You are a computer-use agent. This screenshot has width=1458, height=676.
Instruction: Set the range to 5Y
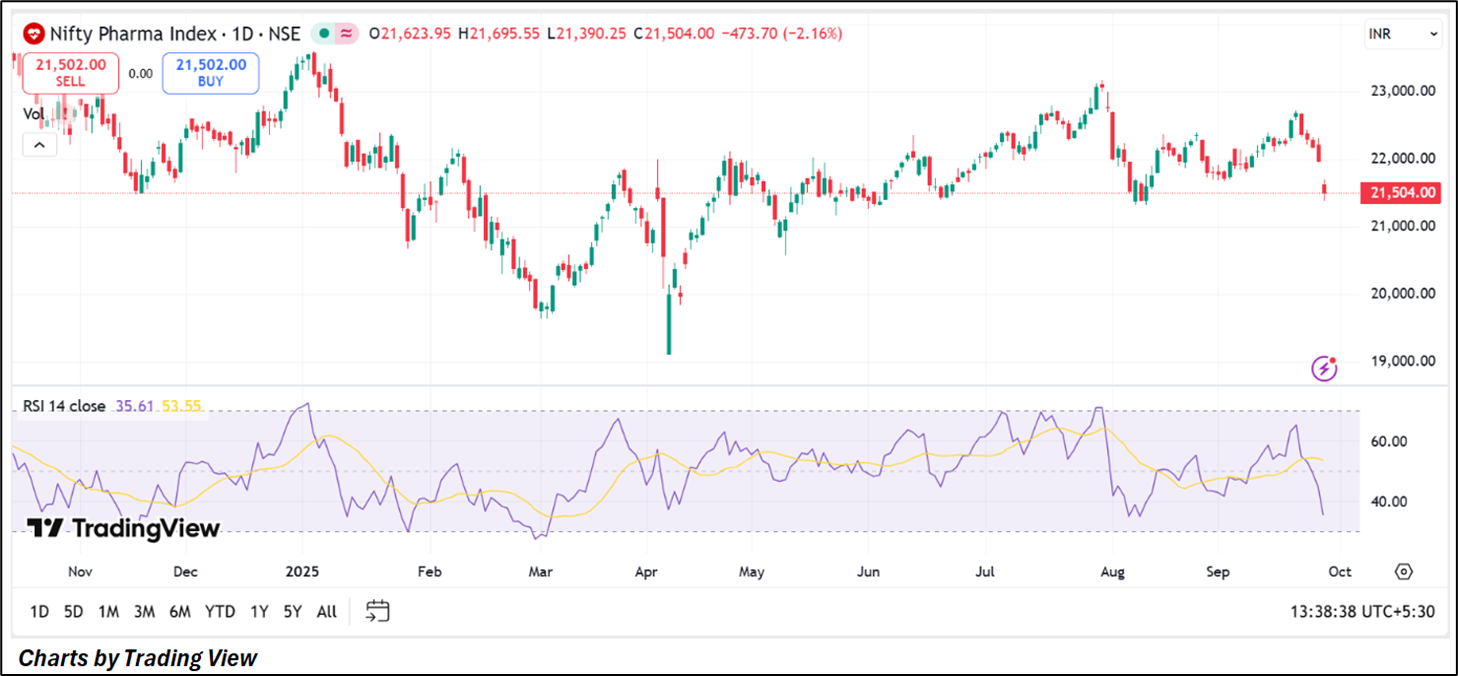(x=292, y=612)
